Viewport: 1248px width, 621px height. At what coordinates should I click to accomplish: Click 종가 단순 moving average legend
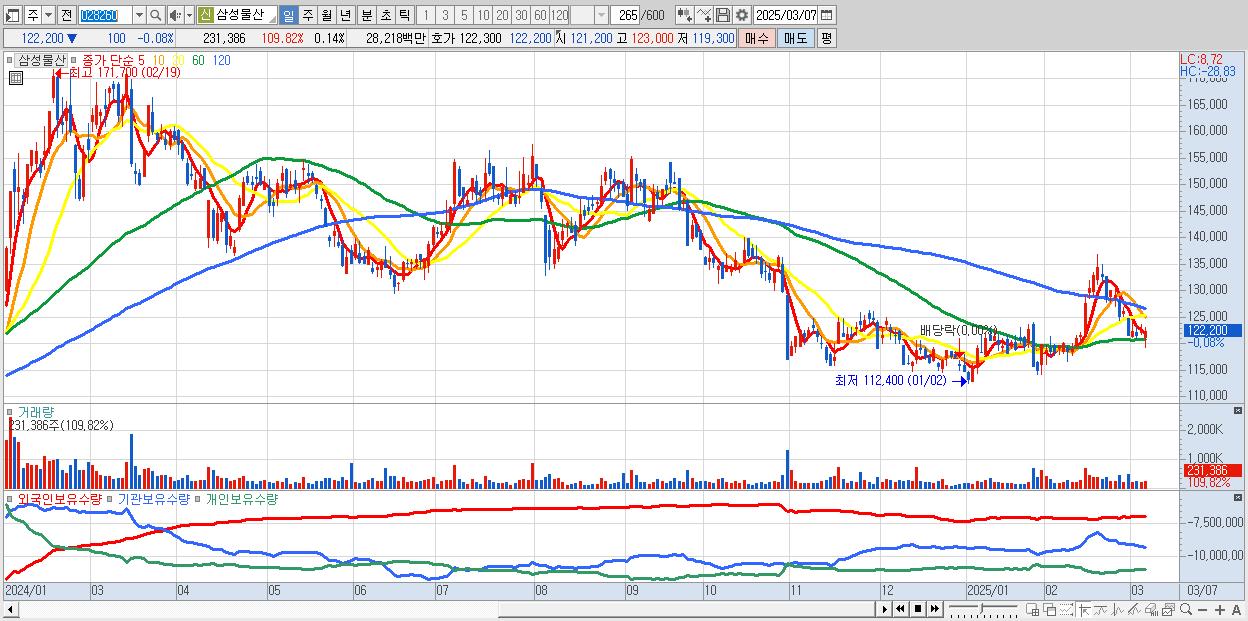(108, 60)
